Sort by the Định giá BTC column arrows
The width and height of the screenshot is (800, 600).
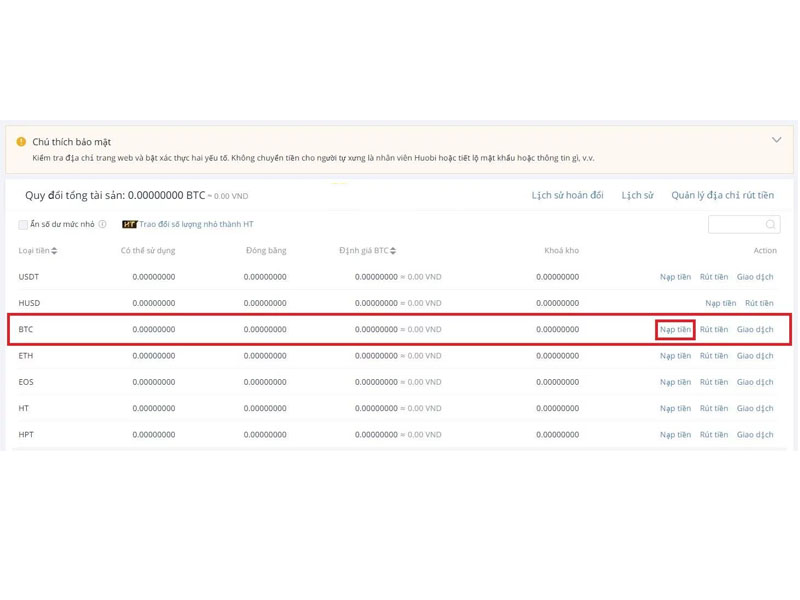coord(392,251)
